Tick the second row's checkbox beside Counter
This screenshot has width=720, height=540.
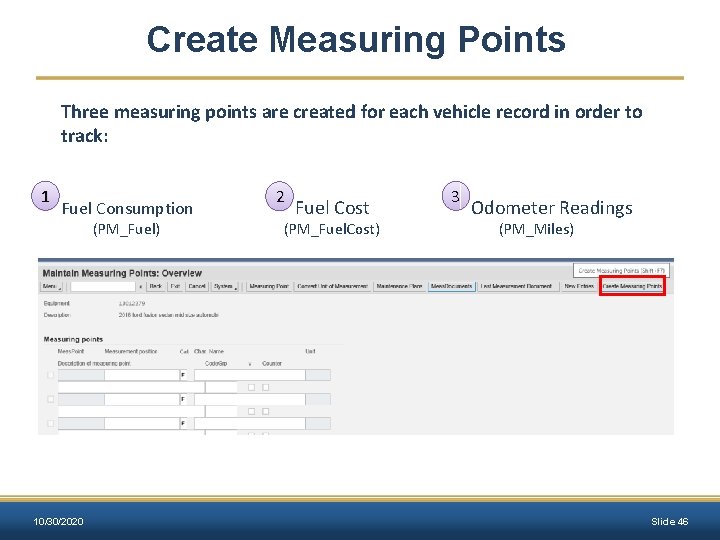(251, 411)
